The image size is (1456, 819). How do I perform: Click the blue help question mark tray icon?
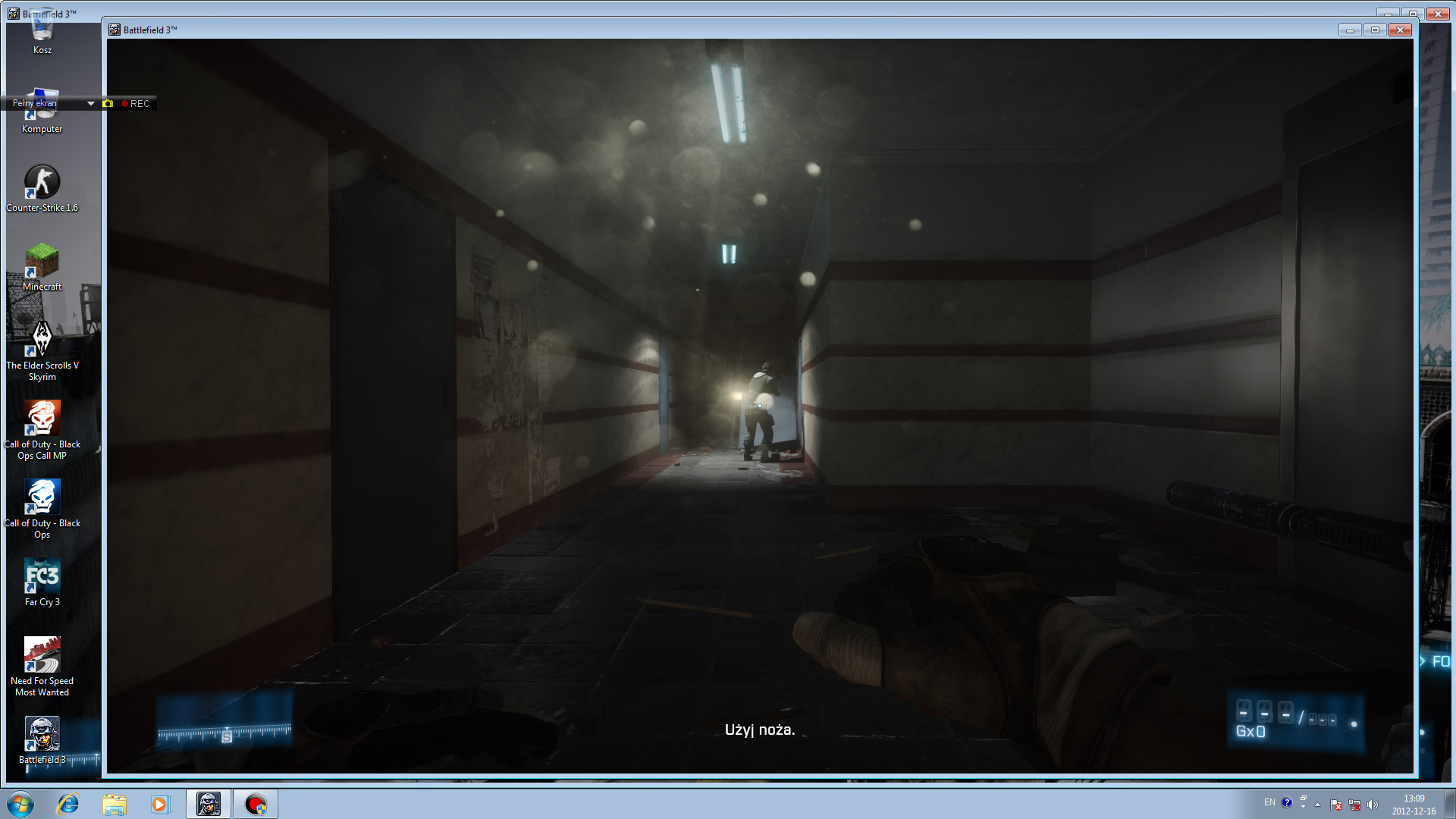click(x=1287, y=802)
